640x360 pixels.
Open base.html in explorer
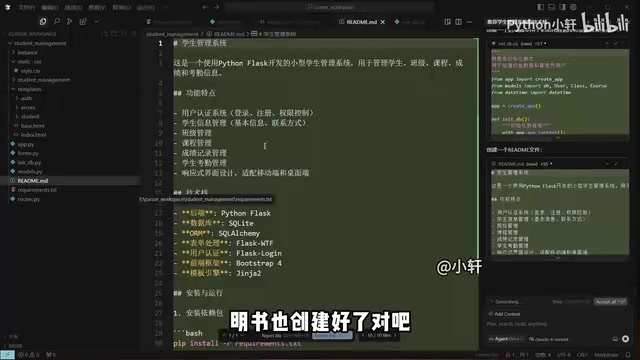pyautogui.click(x=32, y=126)
